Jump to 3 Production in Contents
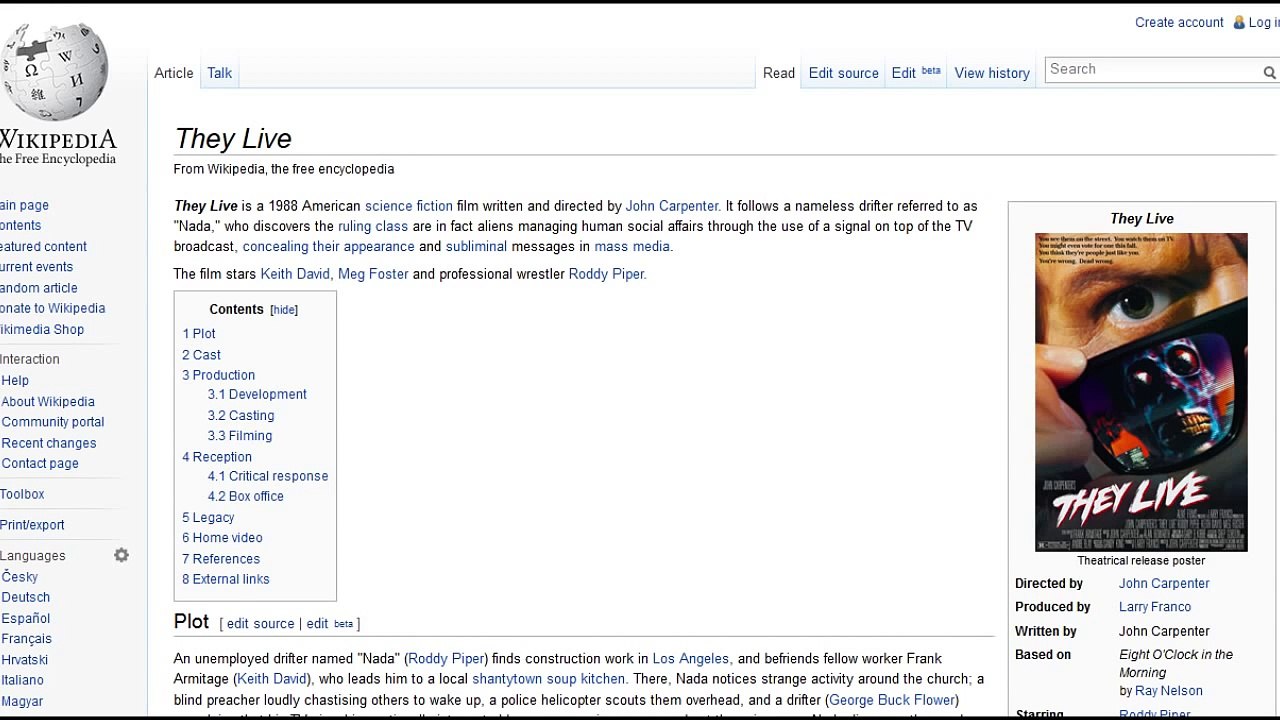This screenshot has width=1280, height=720. click(x=218, y=375)
